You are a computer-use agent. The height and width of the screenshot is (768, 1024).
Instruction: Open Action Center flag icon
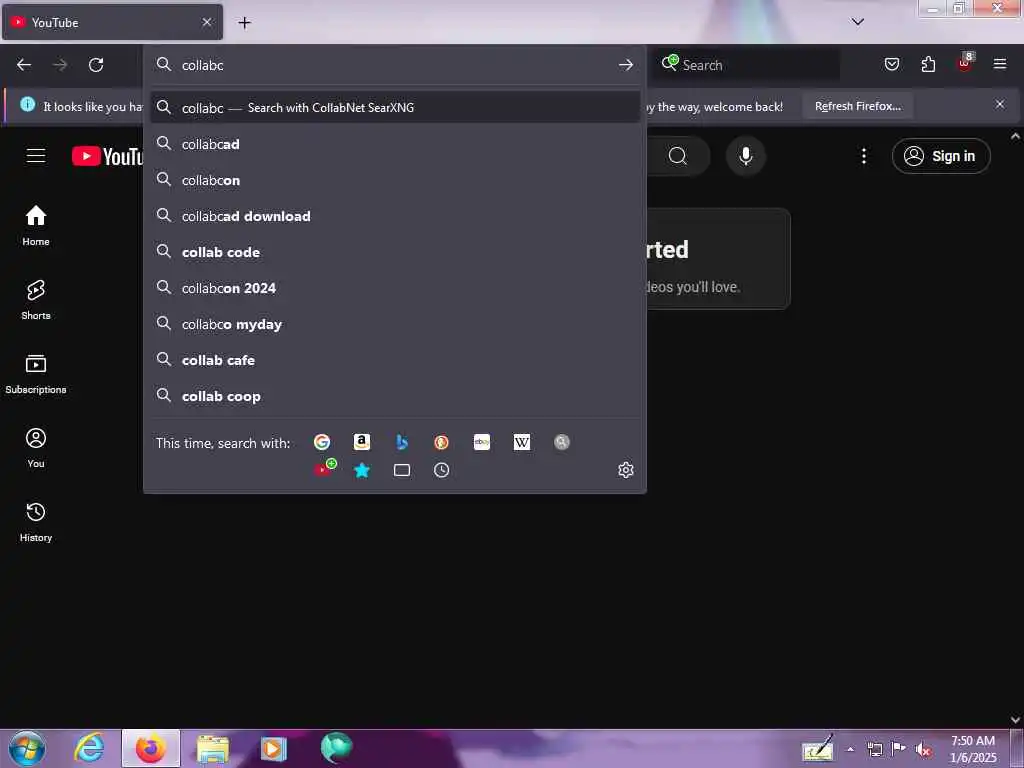coord(899,749)
